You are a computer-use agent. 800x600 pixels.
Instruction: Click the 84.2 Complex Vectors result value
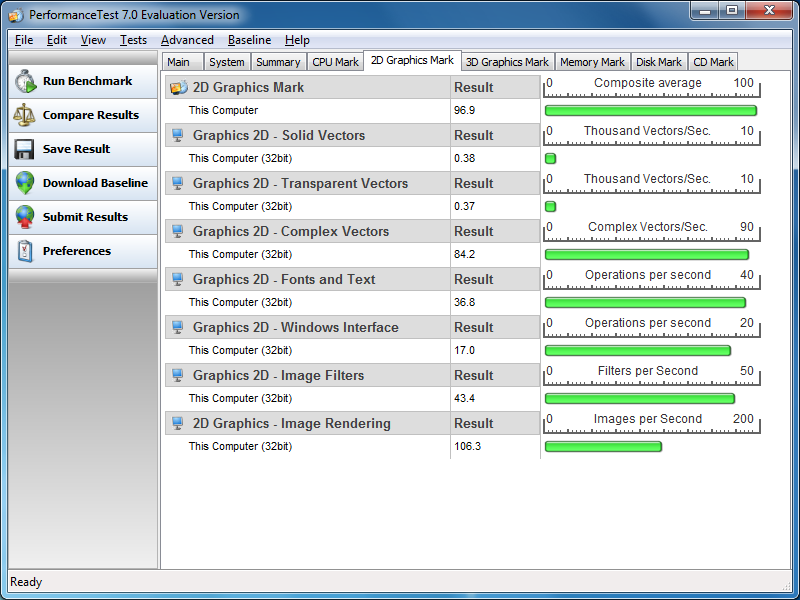point(465,254)
